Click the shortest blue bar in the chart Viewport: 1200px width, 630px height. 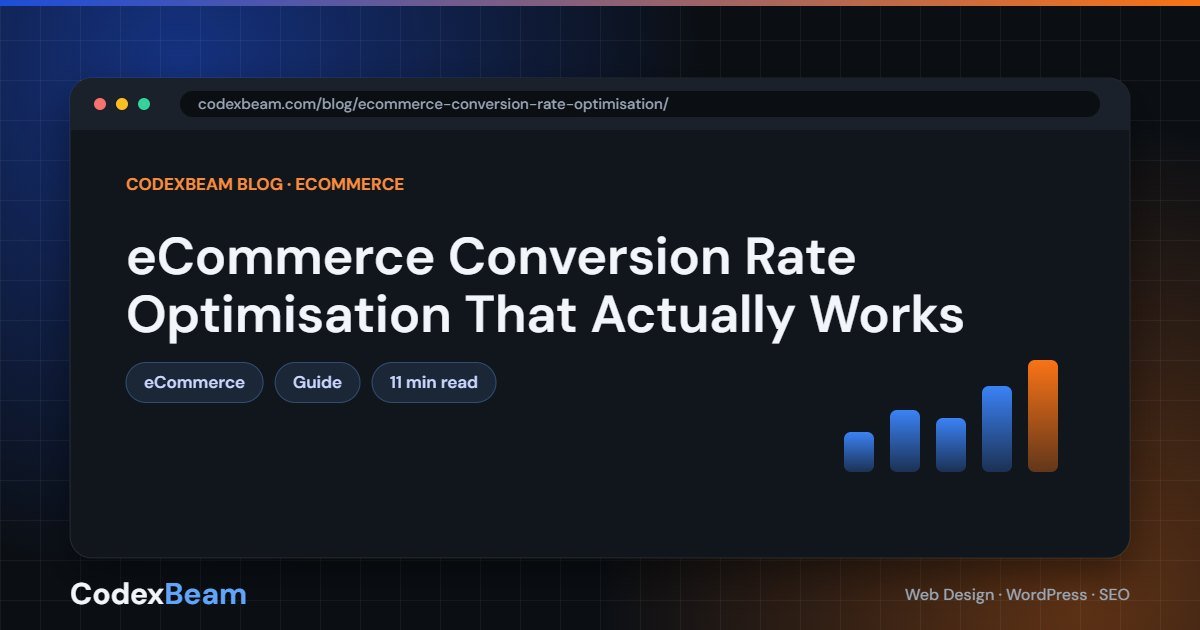(859, 452)
